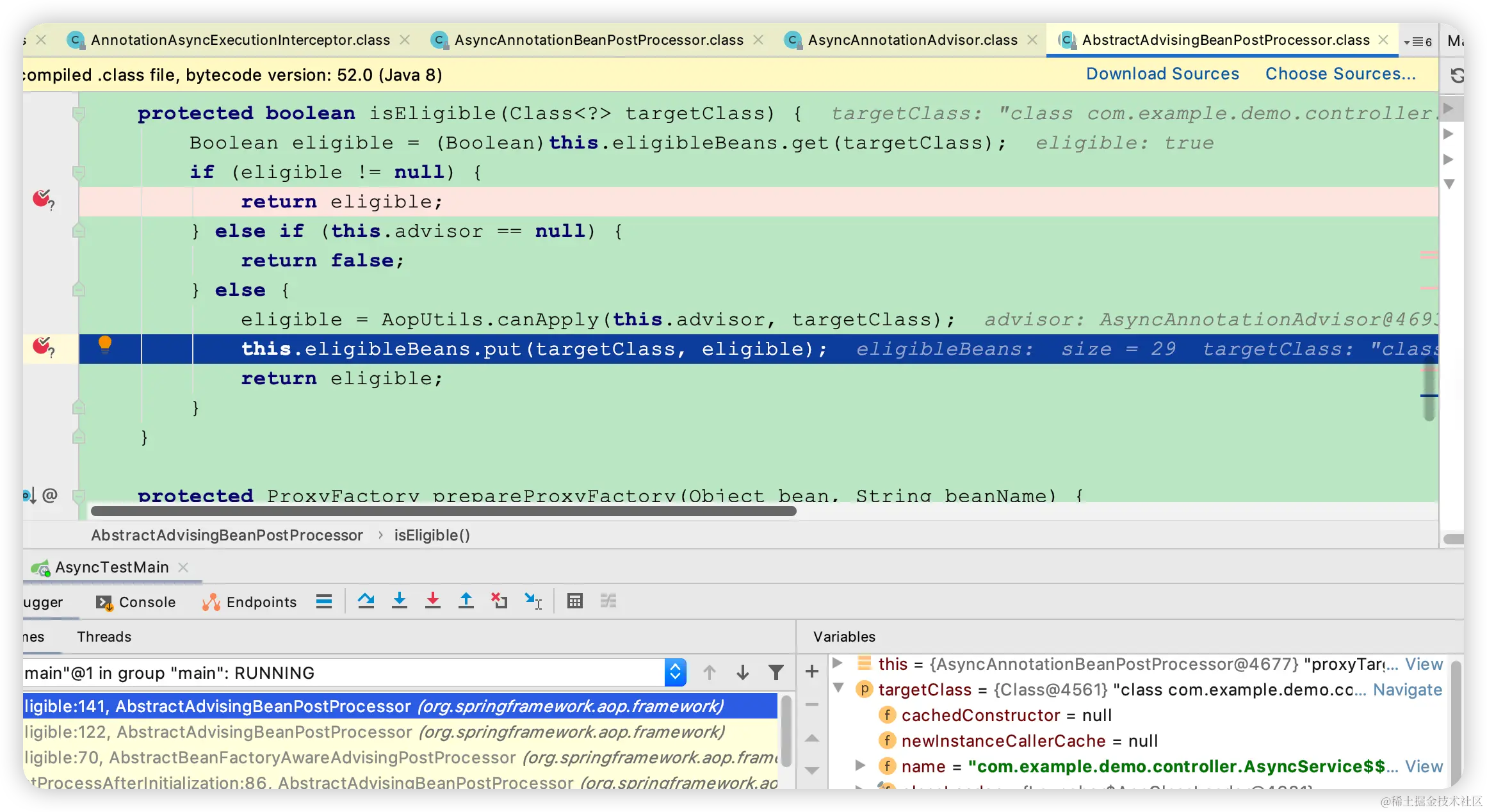Click the Download Sources link
This screenshot has width=1487, height=812.
[1162, 74]
